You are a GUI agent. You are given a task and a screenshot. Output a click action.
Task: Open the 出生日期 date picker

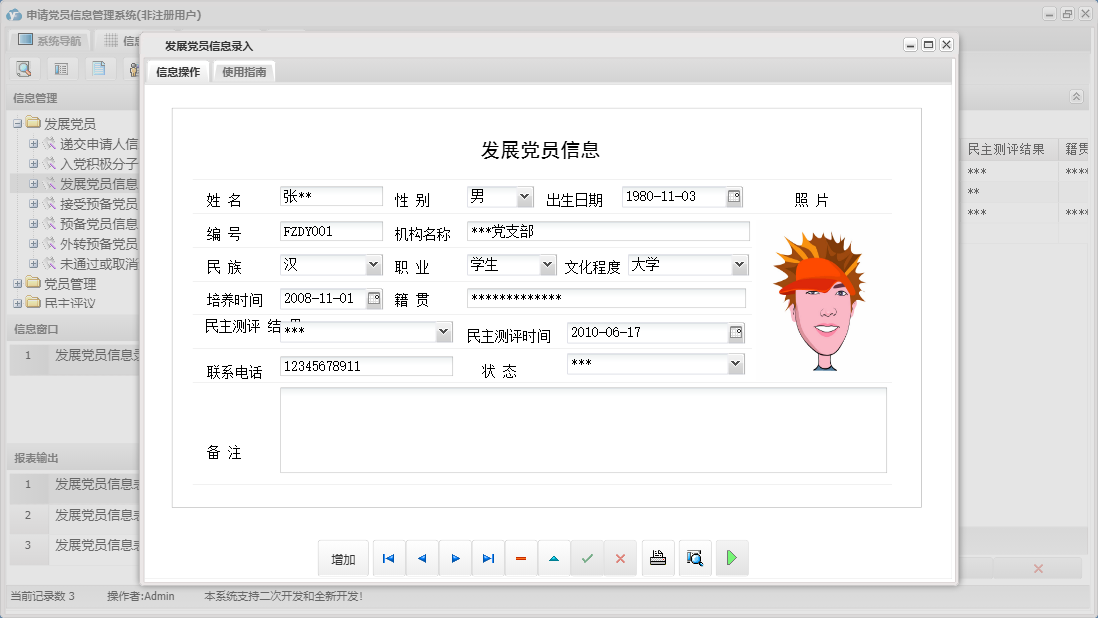click(x=733, y=197)
